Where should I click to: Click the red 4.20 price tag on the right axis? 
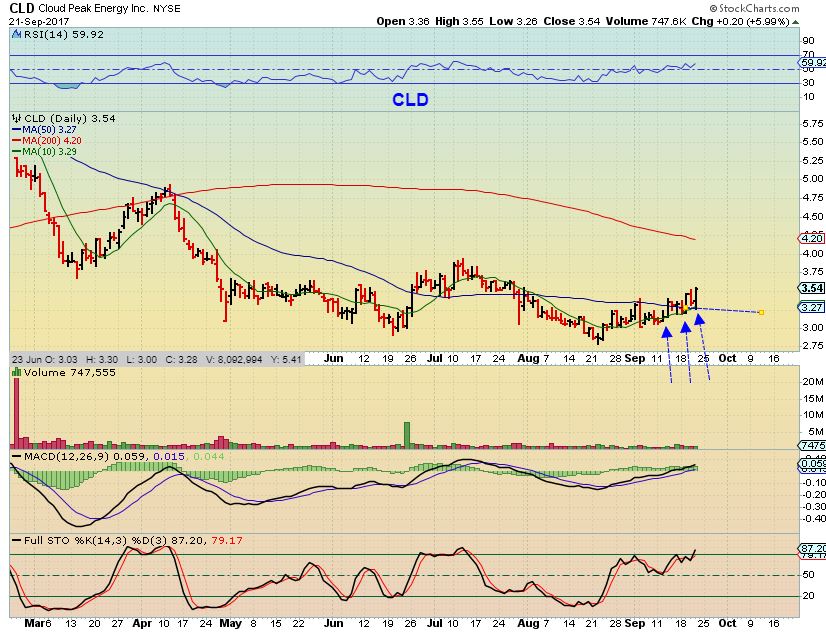click(x=812, y=239)
